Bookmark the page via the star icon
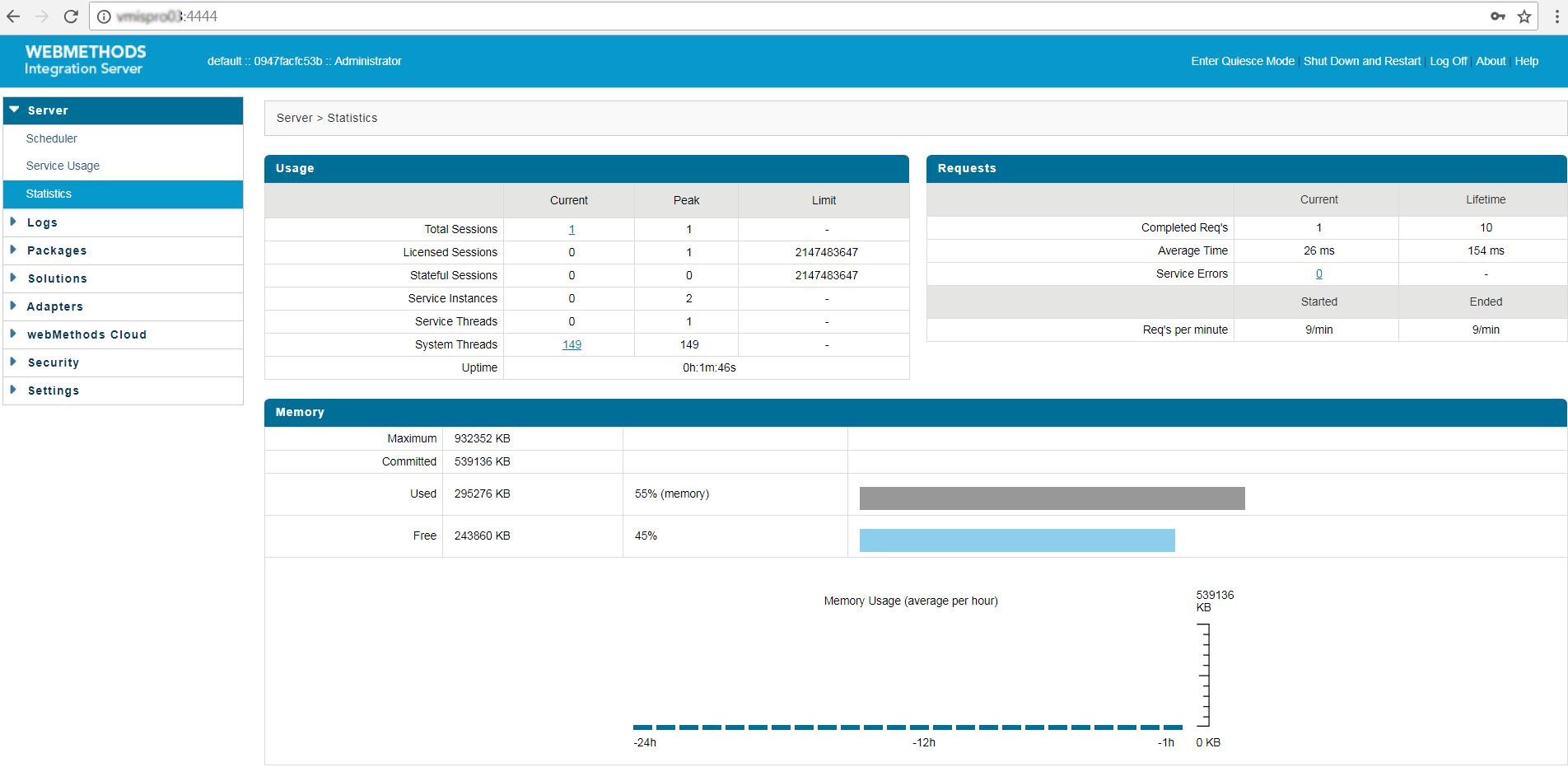Image resolution: width=1568 pixels, height=767 pixels. [1524, 16]
